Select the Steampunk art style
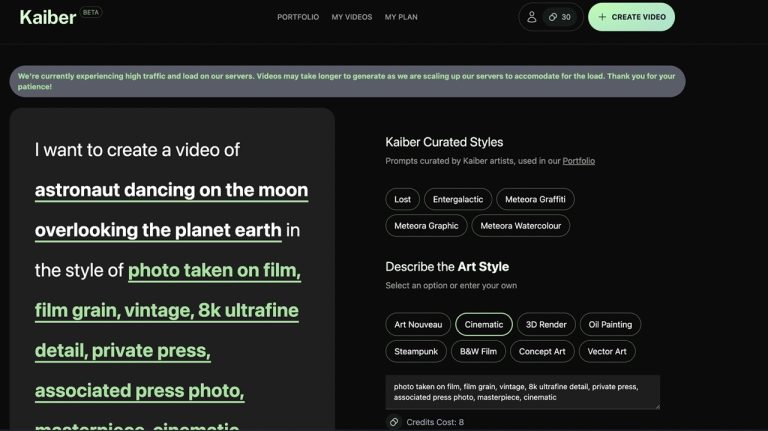Screen dimensions: 768x431 point(416,351)
